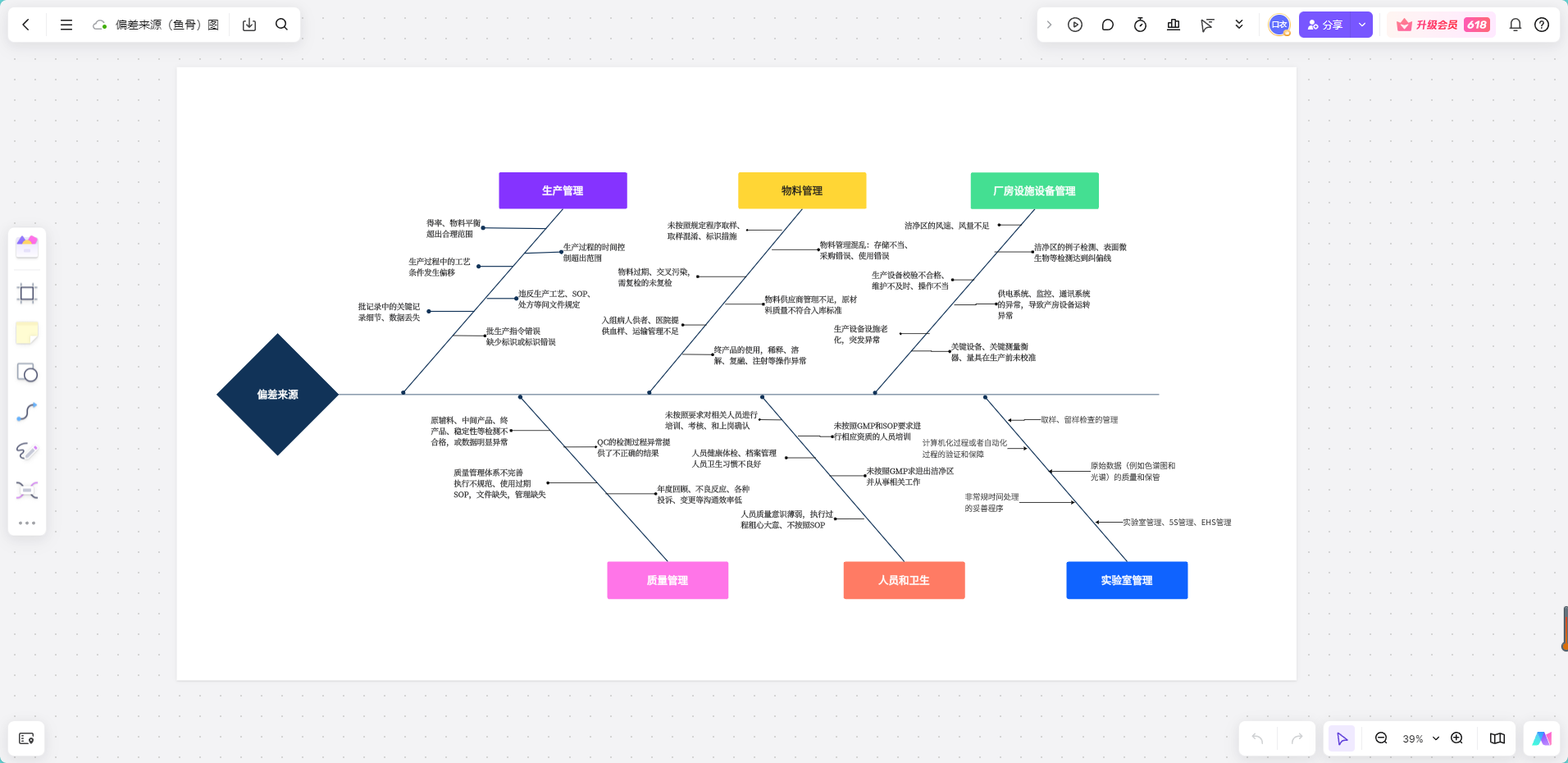Show more tools in left sidebar
This screenshot has height=763, width=1568.
tap(27, 523)
